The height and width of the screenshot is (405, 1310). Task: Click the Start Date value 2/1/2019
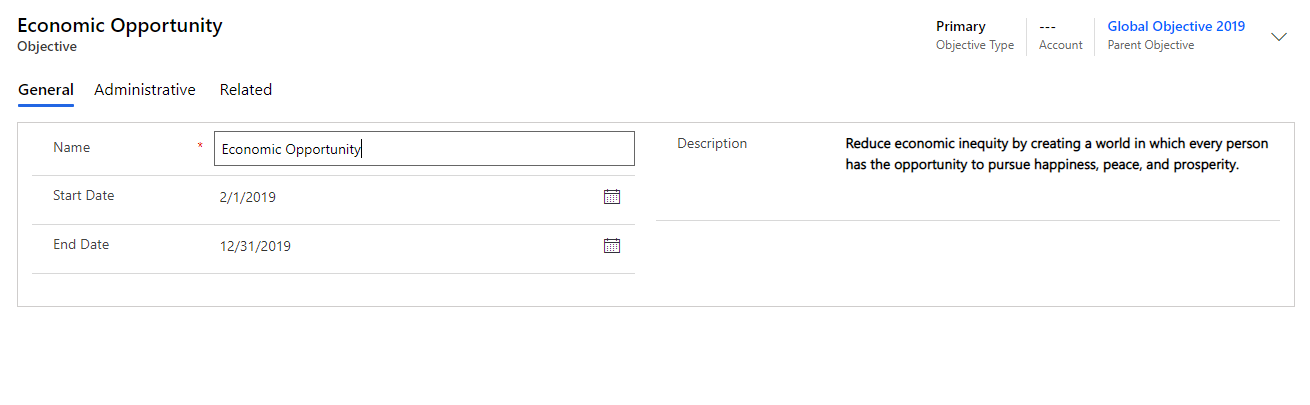pyautogui.click(x=247, y=198)
